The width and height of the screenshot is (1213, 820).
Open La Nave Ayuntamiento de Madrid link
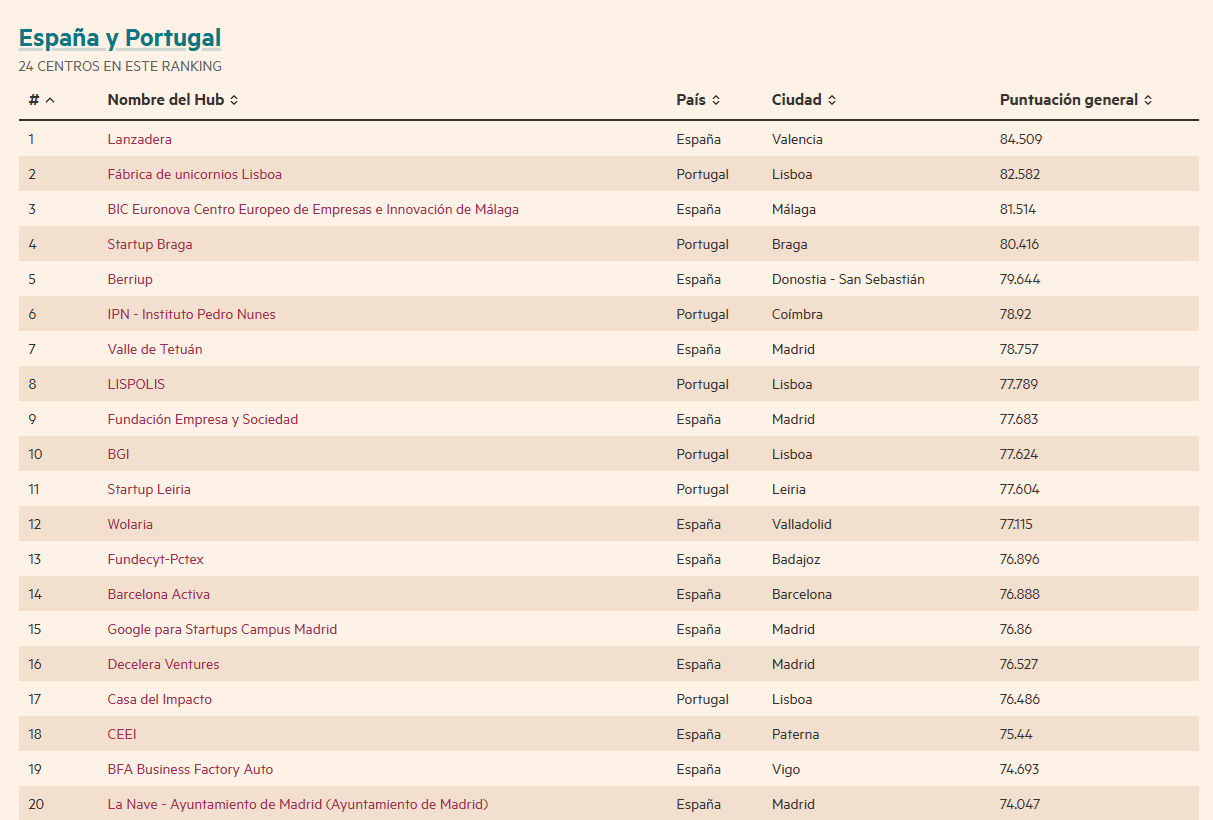point(297,804)
